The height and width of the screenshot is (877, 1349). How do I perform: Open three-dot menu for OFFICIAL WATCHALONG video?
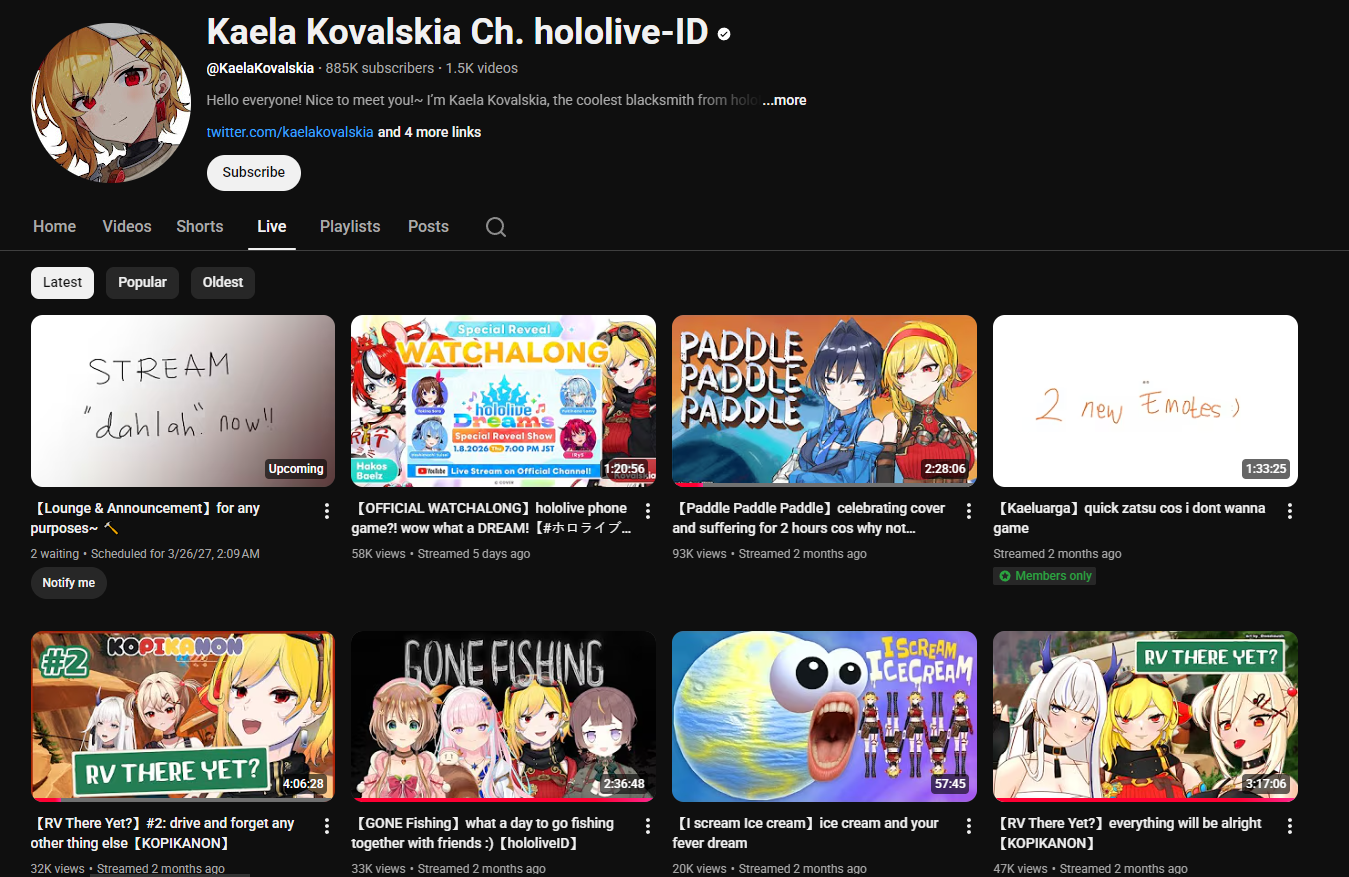coord(648,511)
